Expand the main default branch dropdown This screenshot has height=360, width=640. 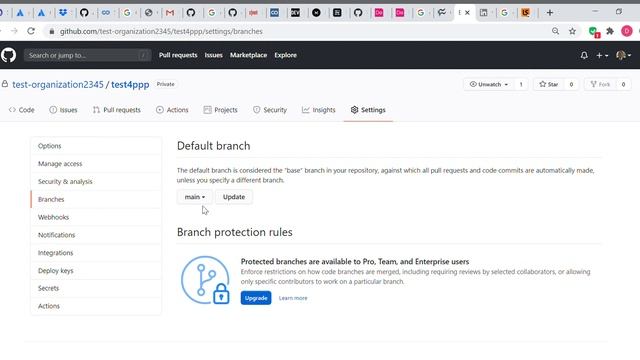click(x=195, y=197)
